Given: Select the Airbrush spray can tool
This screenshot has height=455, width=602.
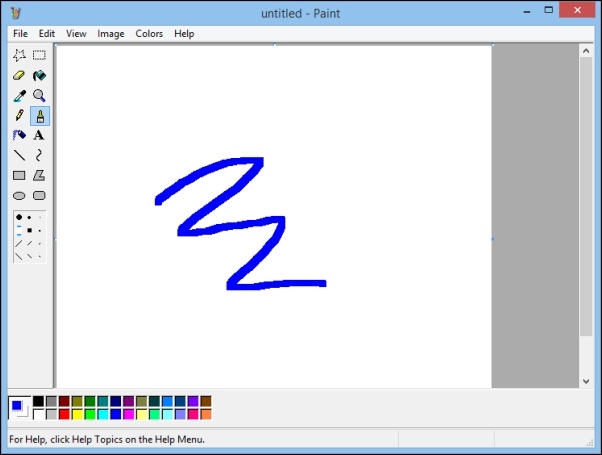Looking at the screenshot, I should (19, 136).
